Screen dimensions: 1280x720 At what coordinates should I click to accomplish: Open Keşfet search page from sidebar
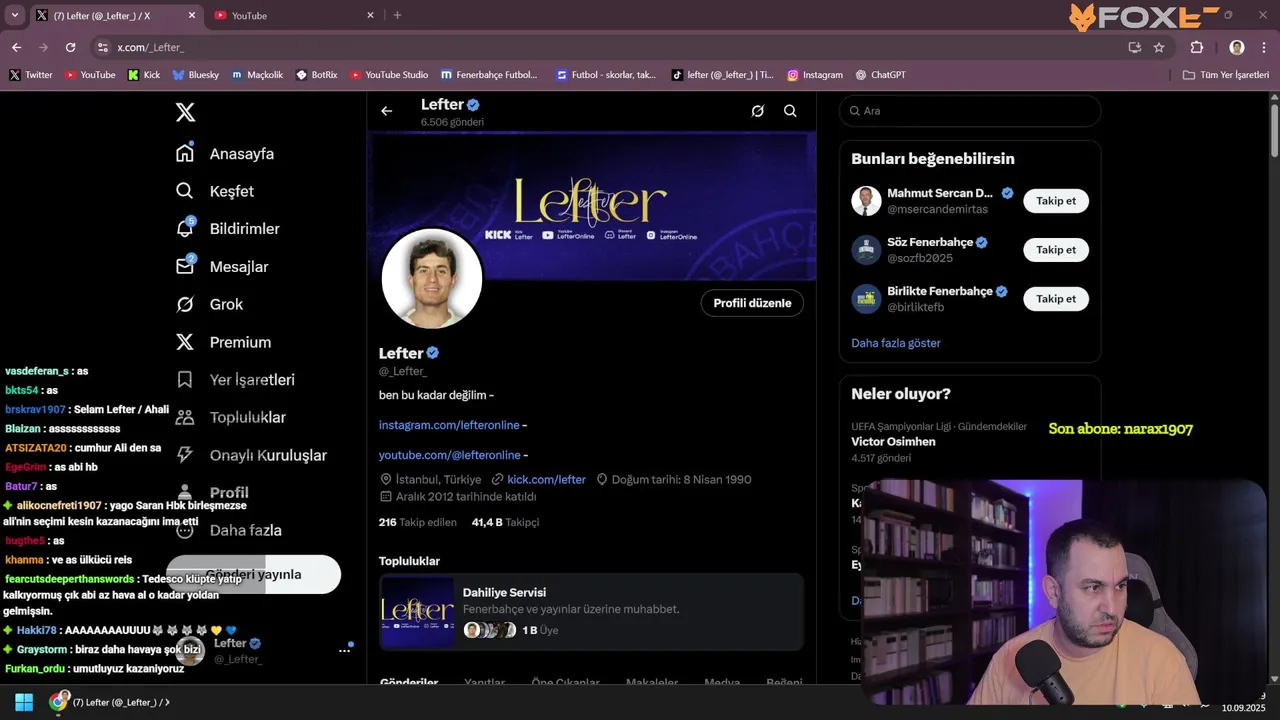click(215, 191)
